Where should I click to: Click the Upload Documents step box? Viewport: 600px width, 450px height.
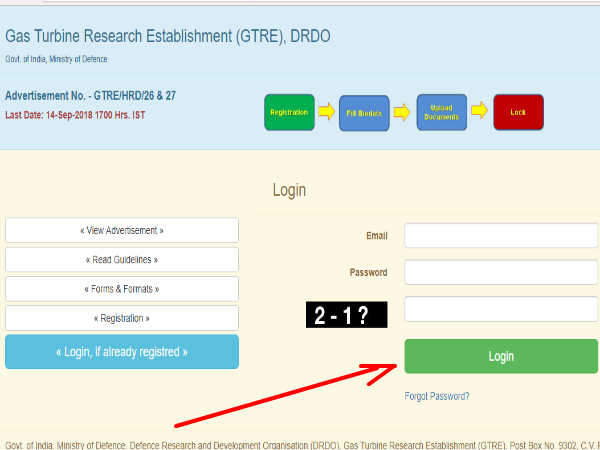(x=442, y=112)
